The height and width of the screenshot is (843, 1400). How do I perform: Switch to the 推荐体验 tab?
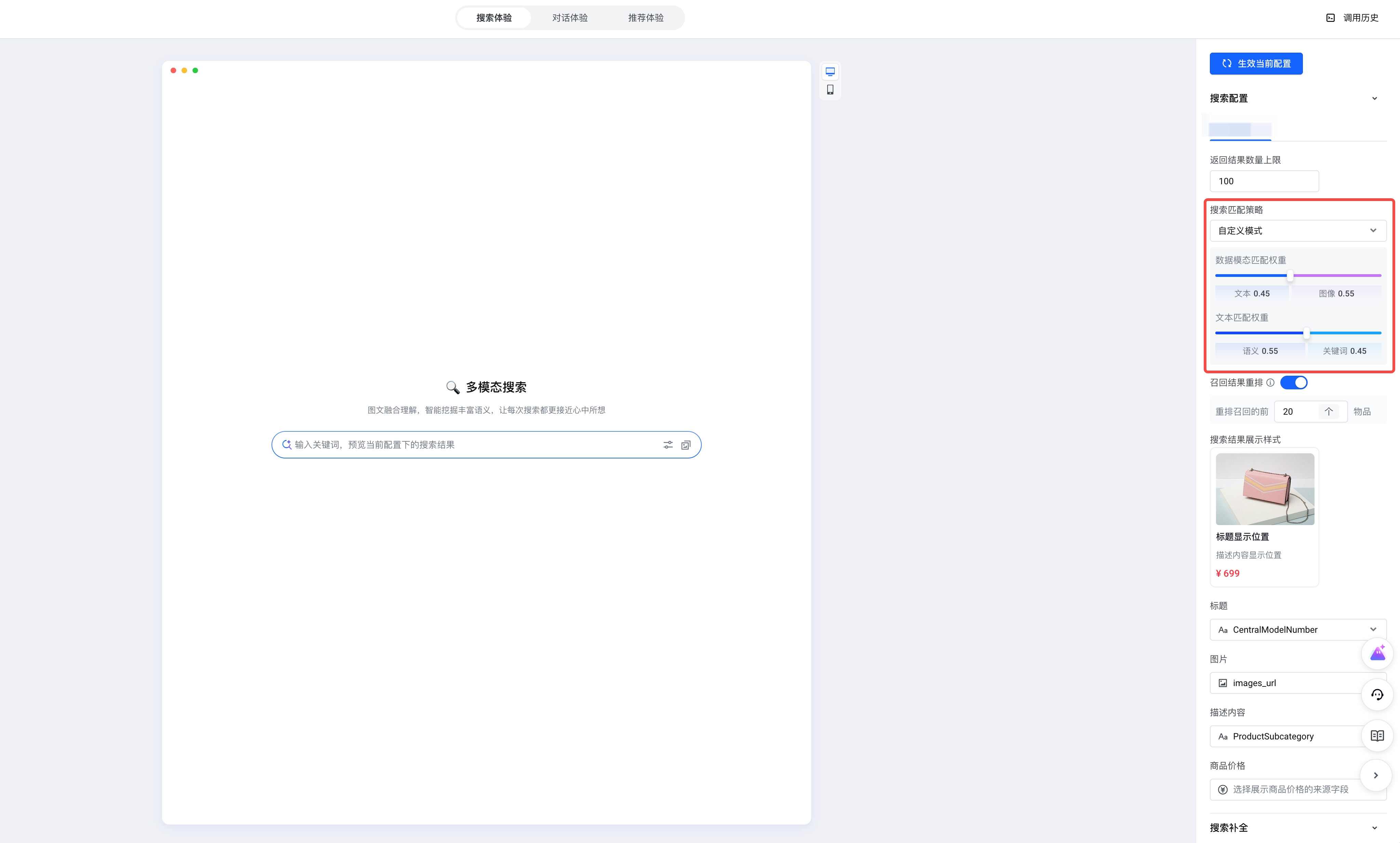click(x=645, y=18)
